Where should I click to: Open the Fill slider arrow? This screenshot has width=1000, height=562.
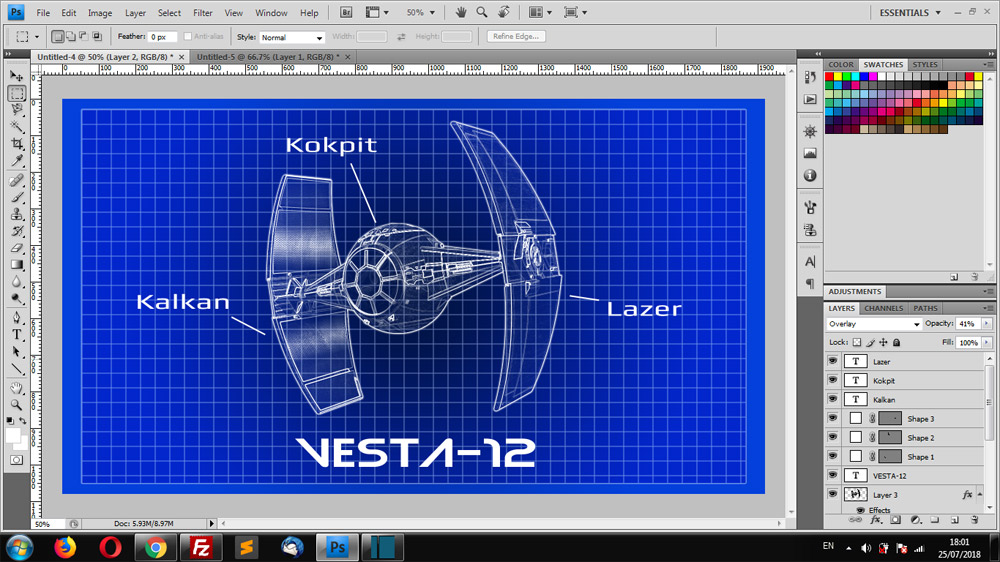[986, 343]
